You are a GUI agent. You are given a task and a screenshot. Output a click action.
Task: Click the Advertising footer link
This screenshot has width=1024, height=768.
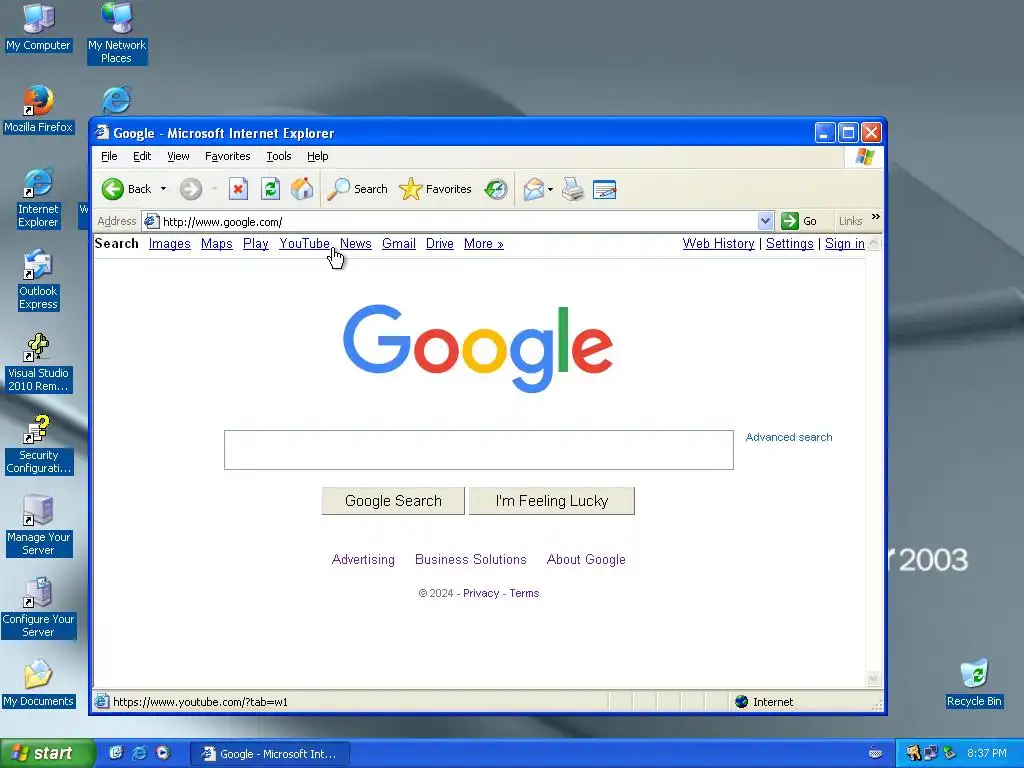(x=363, y=560)
